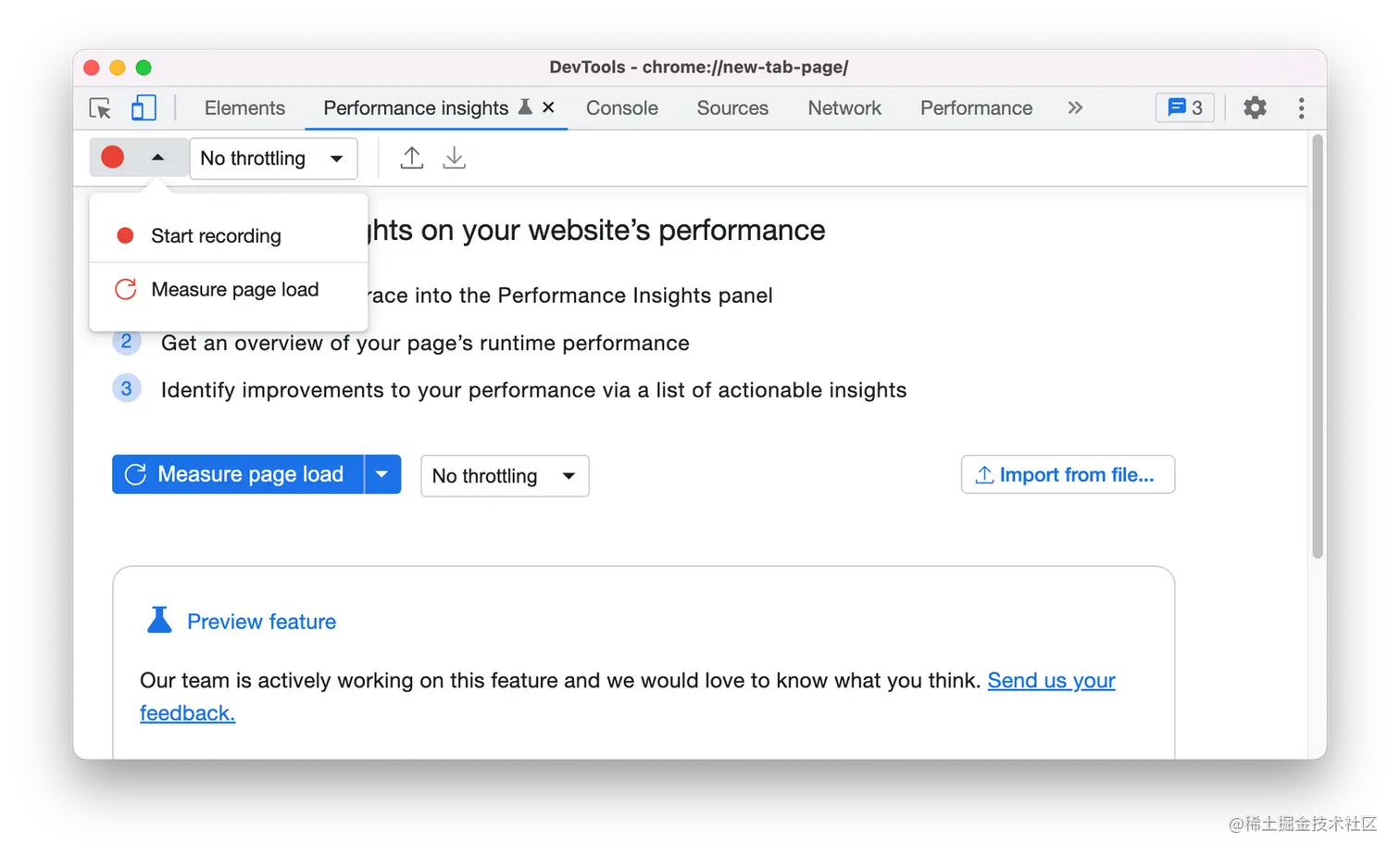
Task: Open the issues counter showing 3
Action: coord(1184,108)
